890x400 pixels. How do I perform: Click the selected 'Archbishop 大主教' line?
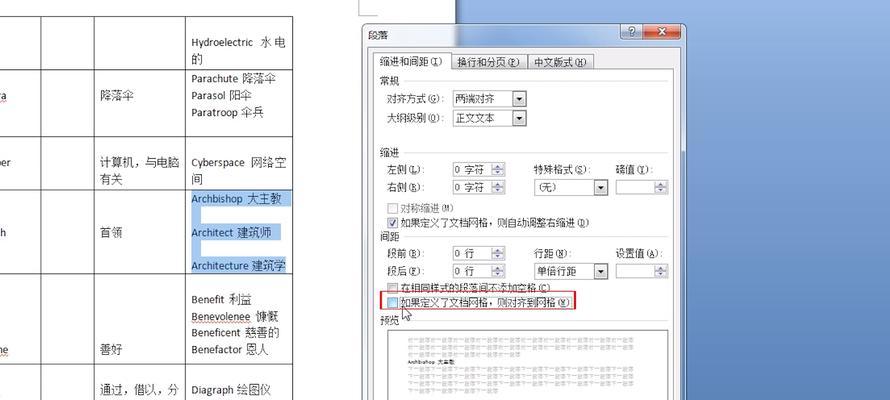coord(236,199)
